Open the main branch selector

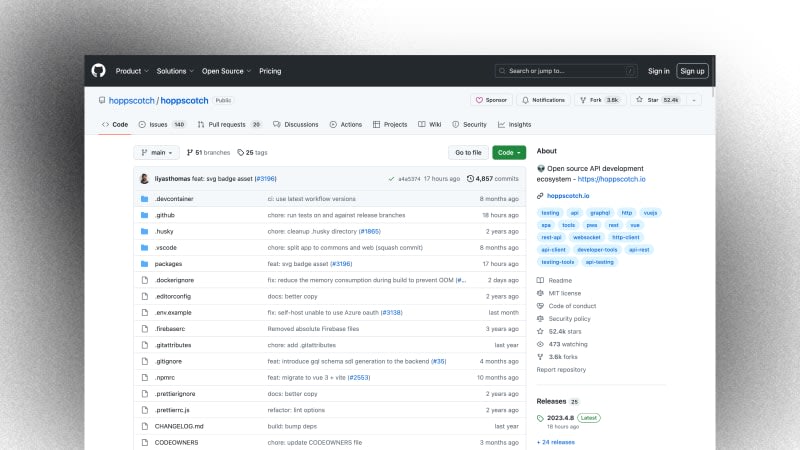click(x=156, y=153)
